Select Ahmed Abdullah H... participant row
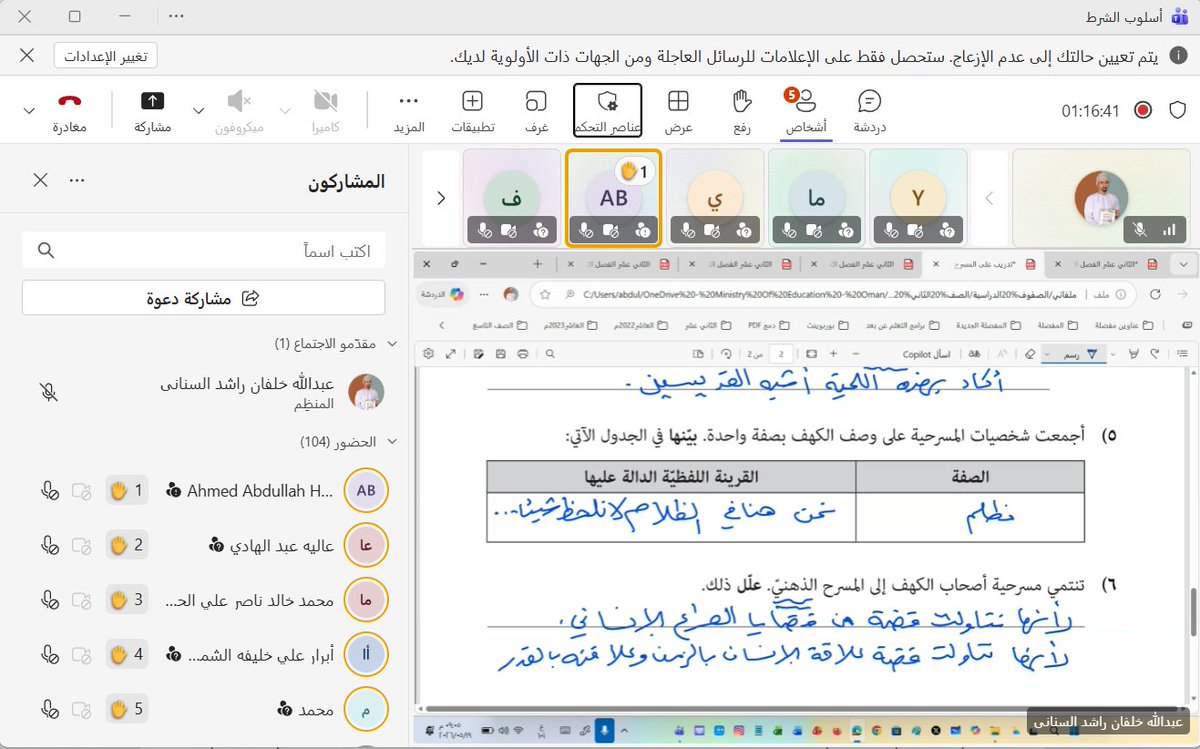Viewport: 1200px width, 749px height. [x=204, y=490]
